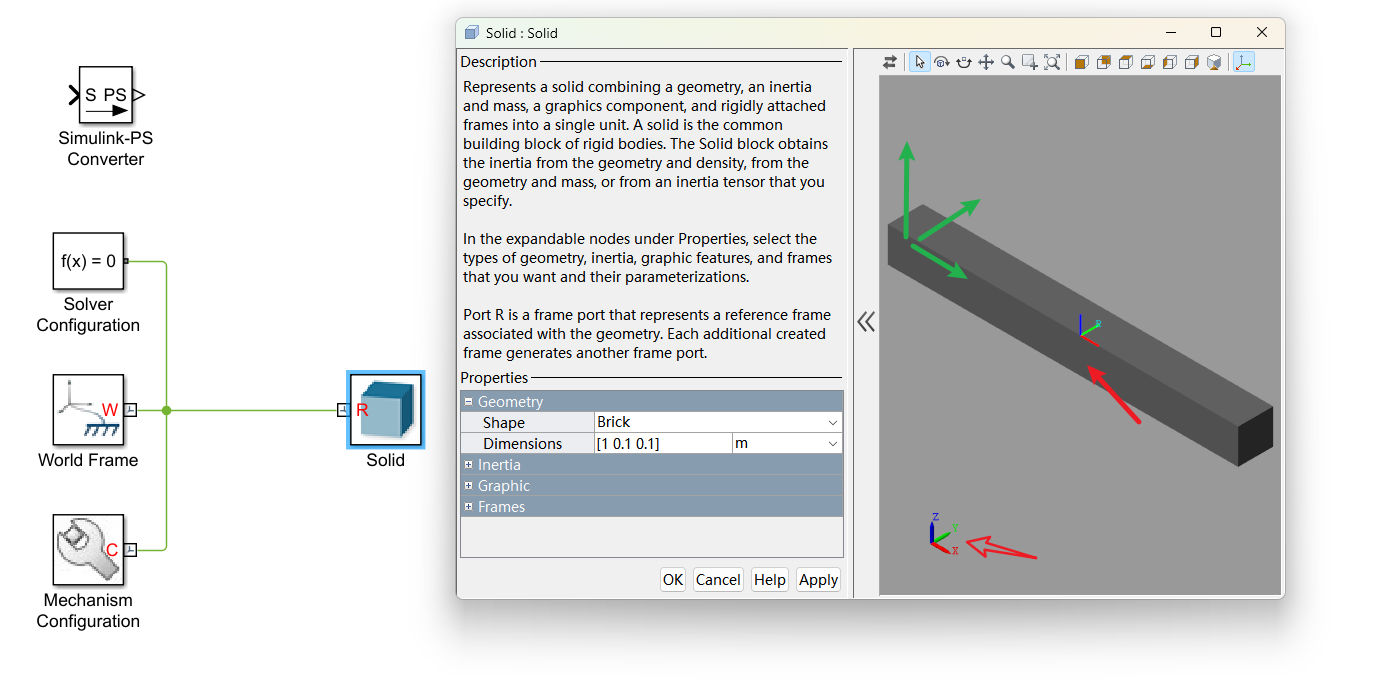The height and width of the screenshot is (699, 1376).
Task: Open Help for the Solid block
Action: [770, 580]
